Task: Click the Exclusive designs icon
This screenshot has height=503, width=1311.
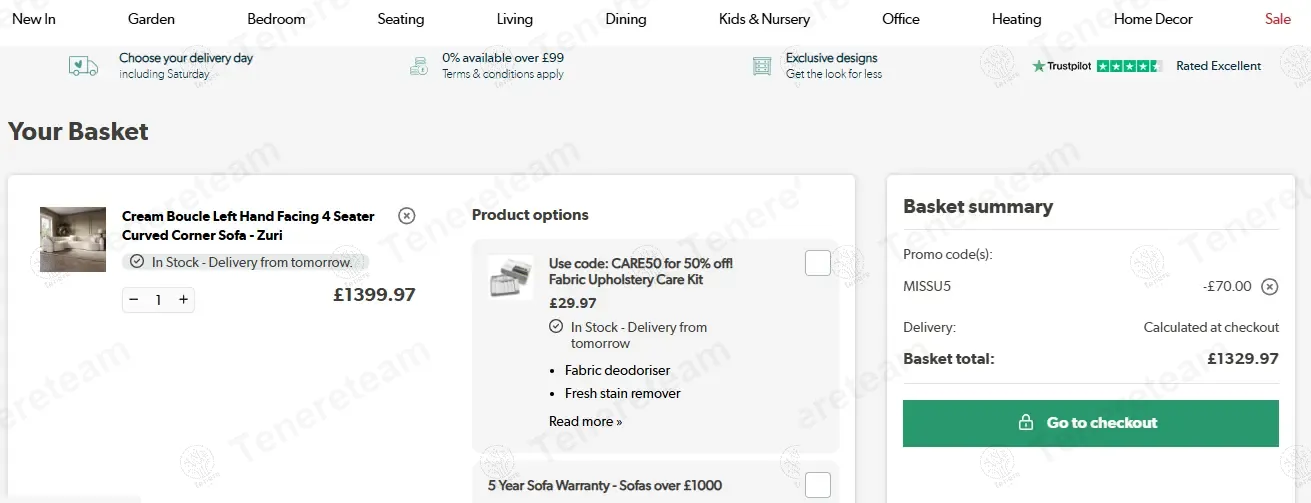Action: (x=762, y=66)
